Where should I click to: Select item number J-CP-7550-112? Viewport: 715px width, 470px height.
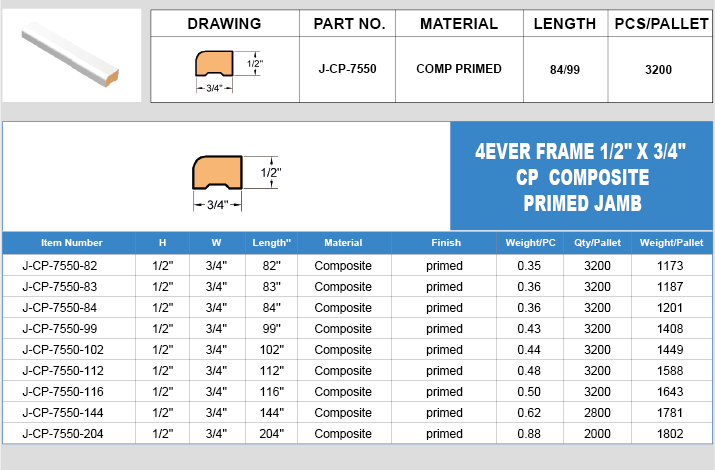click(x=63, y=371)
